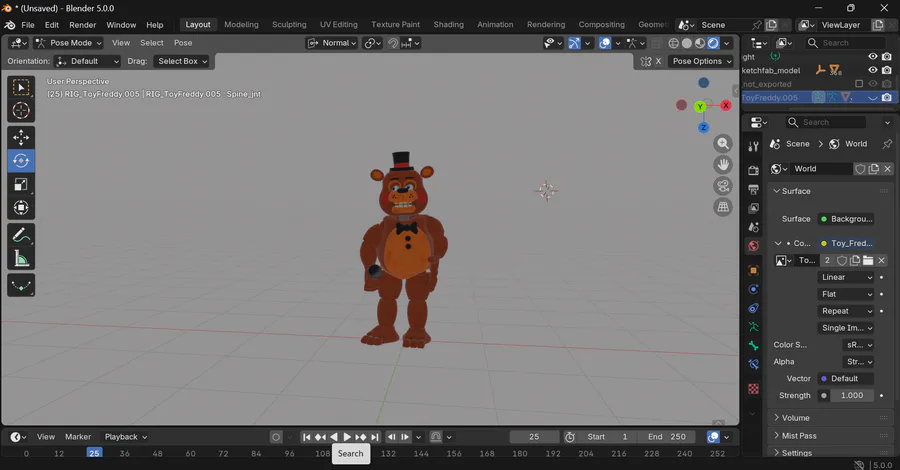This screenshot has width=900, height=470.
Task: Click the Background surface shader button
Action: [845, 219]
